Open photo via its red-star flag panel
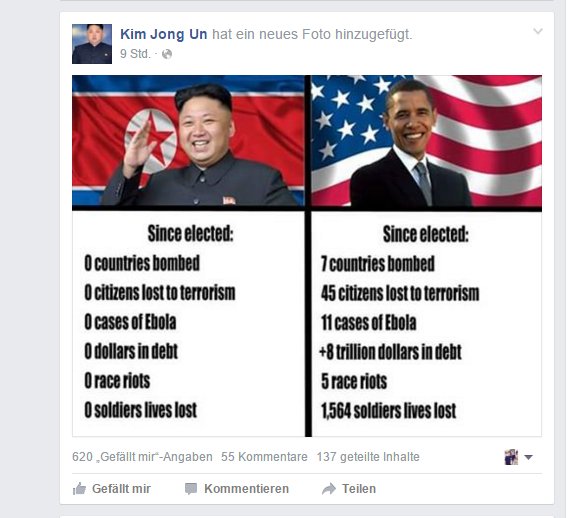This screenshot has width=571, height=518. pos(188,141)
